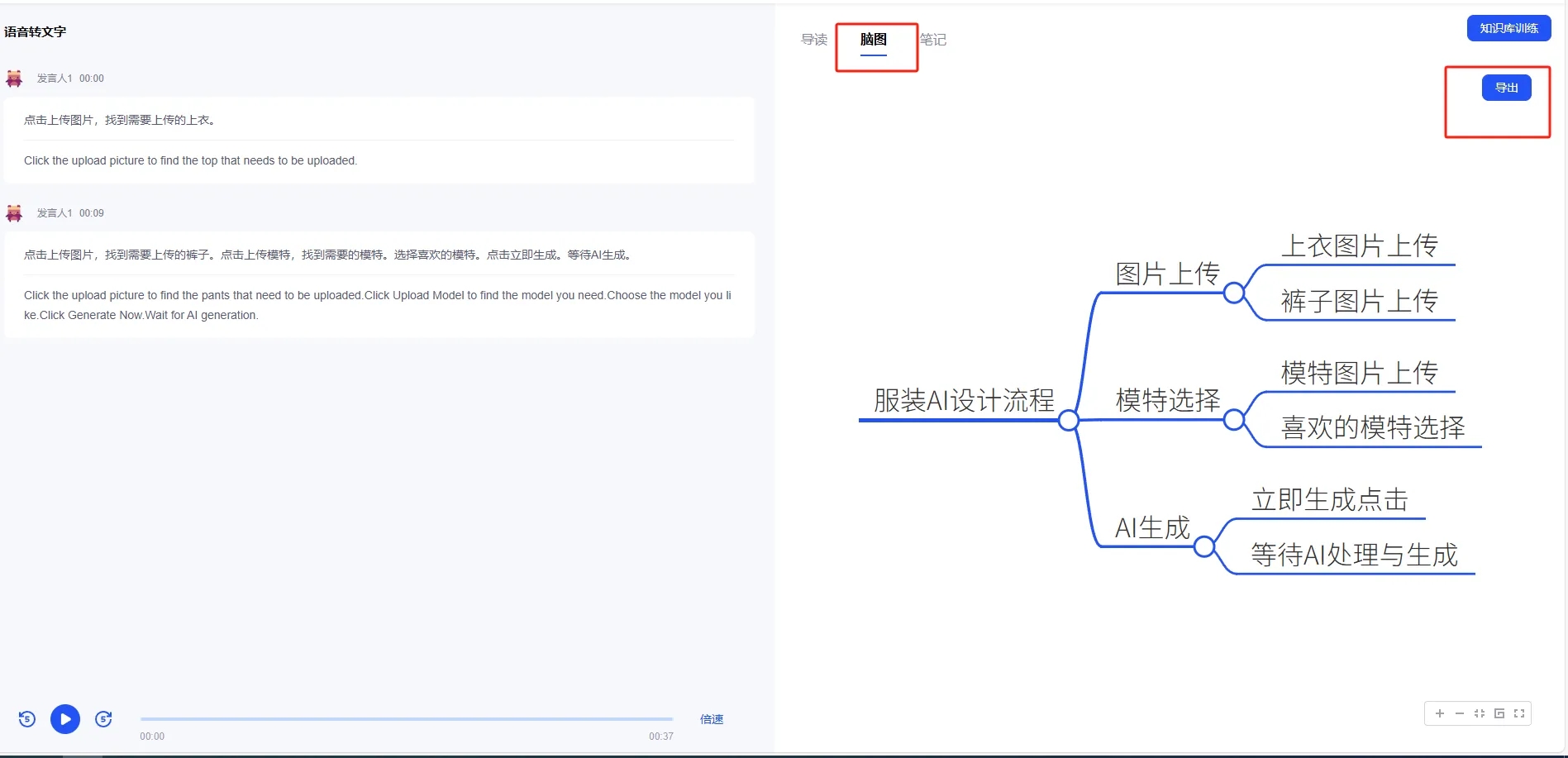
Task: Rewind audio by 5 seconds
Action: [27, 719]
